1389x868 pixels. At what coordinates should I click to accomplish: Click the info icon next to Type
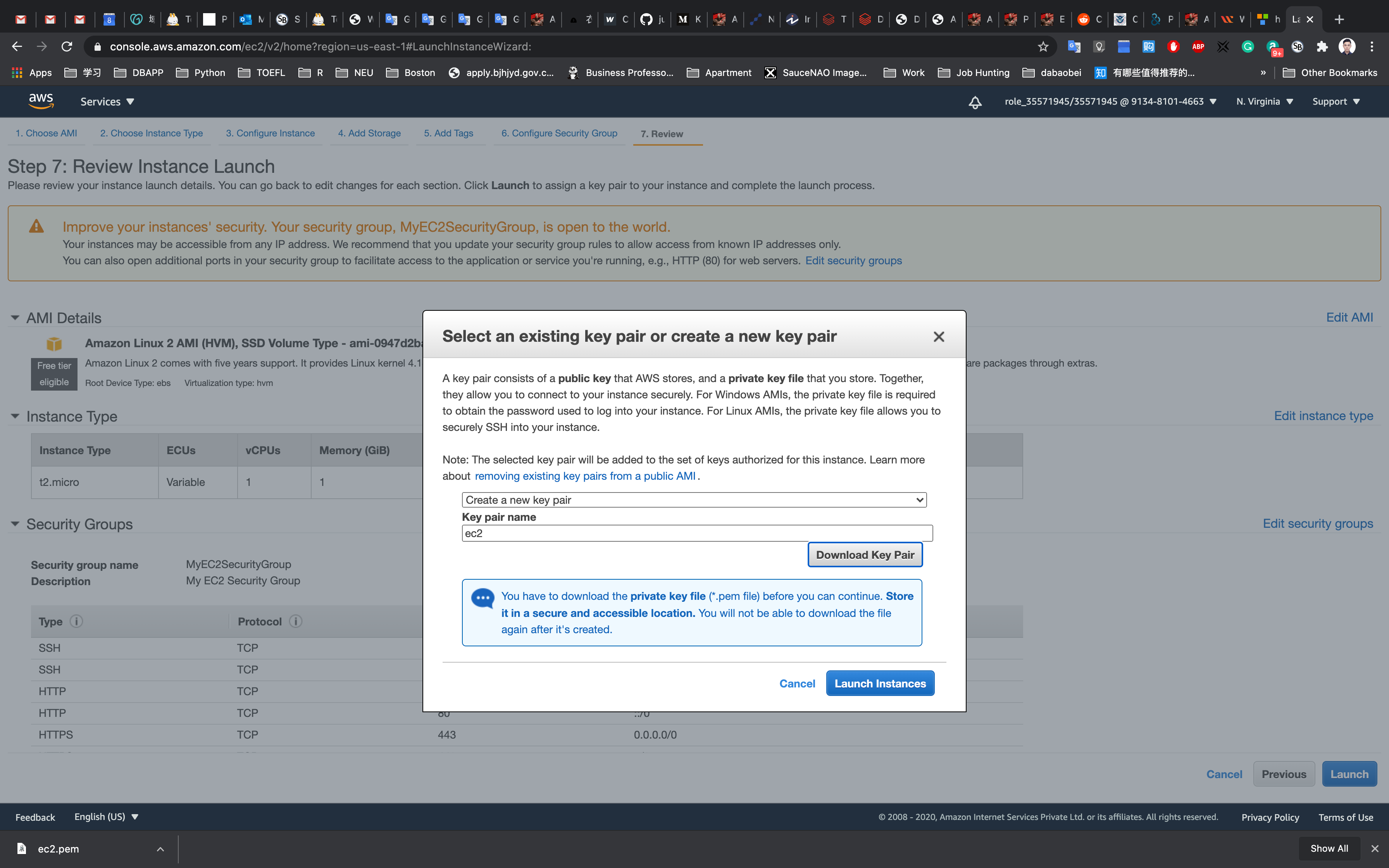(x=76, y=621)
